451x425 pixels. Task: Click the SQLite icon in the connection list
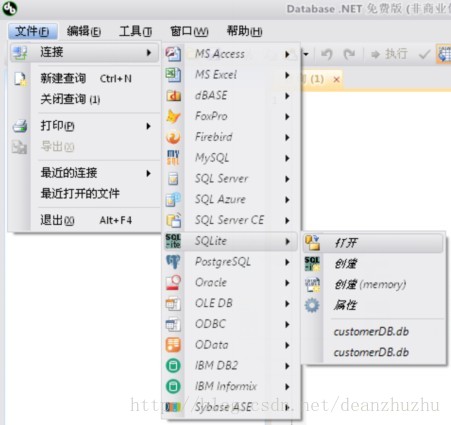coord(173,241)
